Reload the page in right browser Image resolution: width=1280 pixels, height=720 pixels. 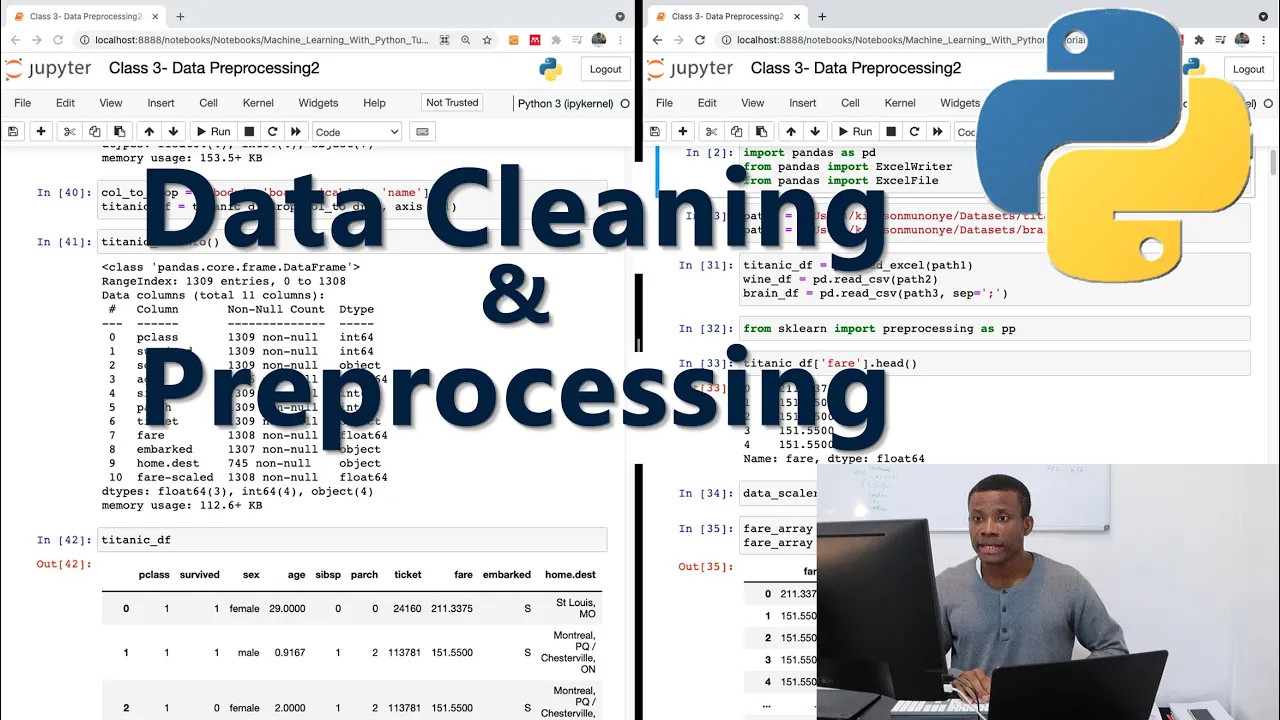(699, 40)
